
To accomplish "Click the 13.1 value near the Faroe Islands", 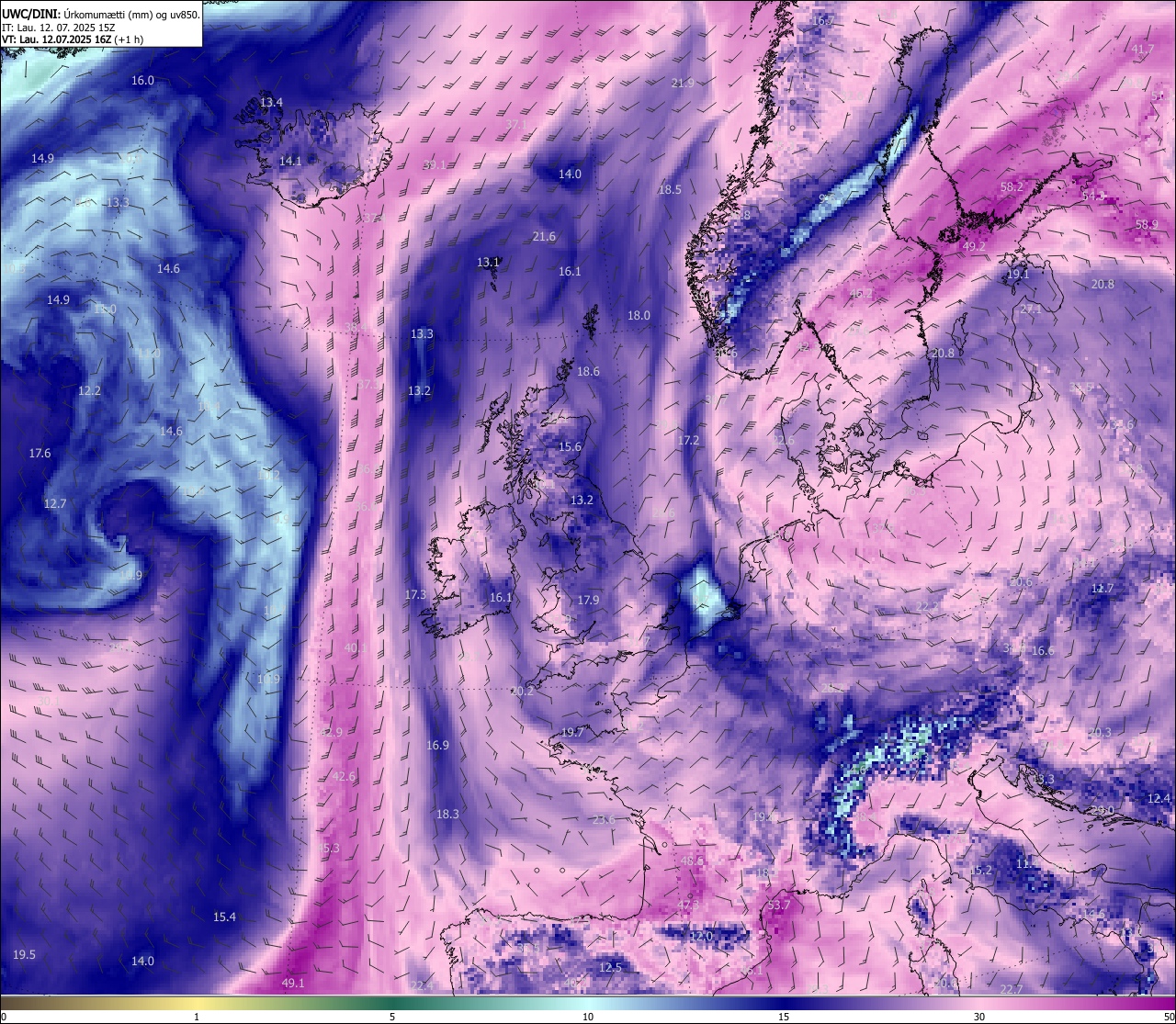I will [x=488, y=263].
